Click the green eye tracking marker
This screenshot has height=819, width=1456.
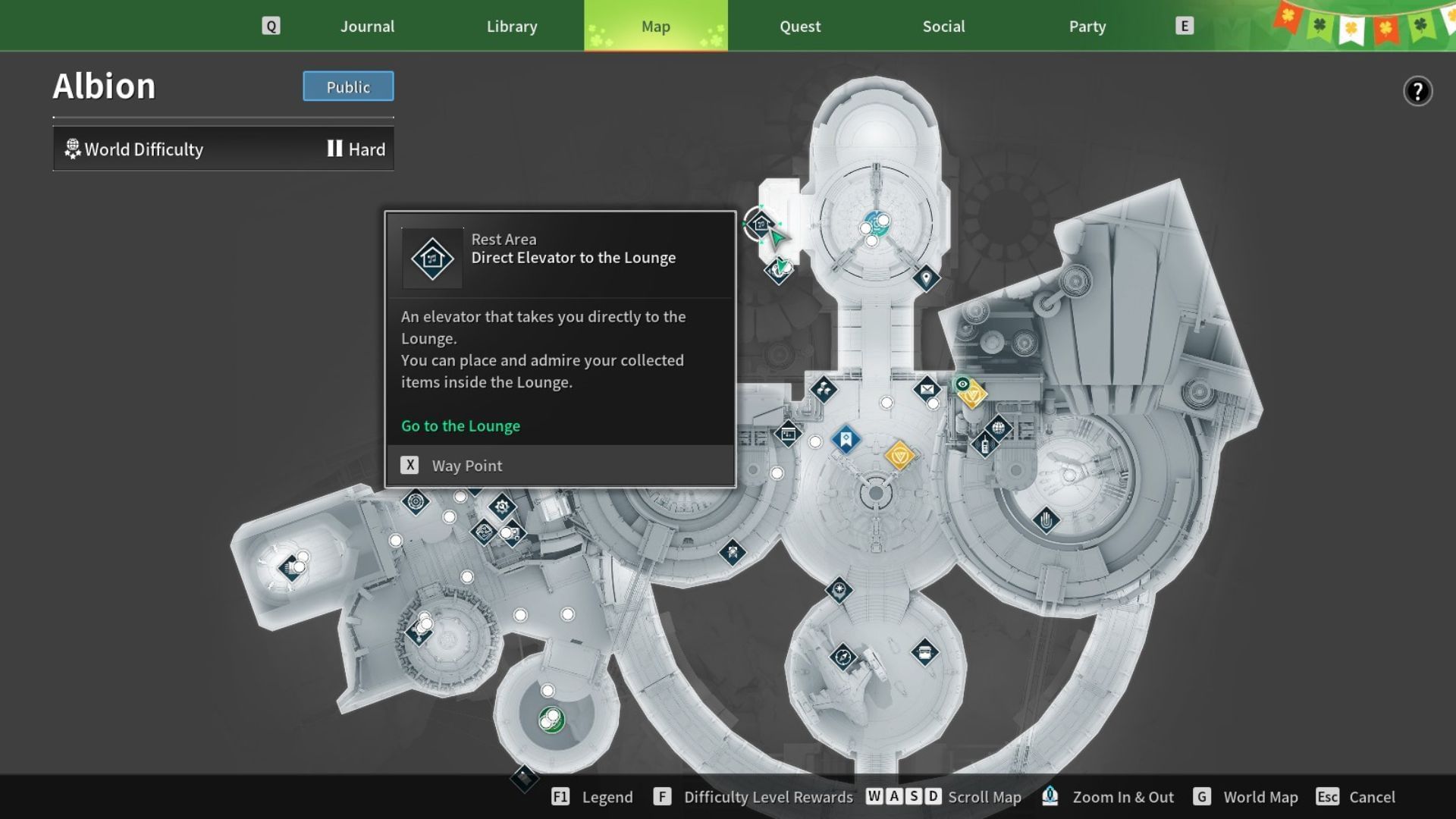[962, 384]
